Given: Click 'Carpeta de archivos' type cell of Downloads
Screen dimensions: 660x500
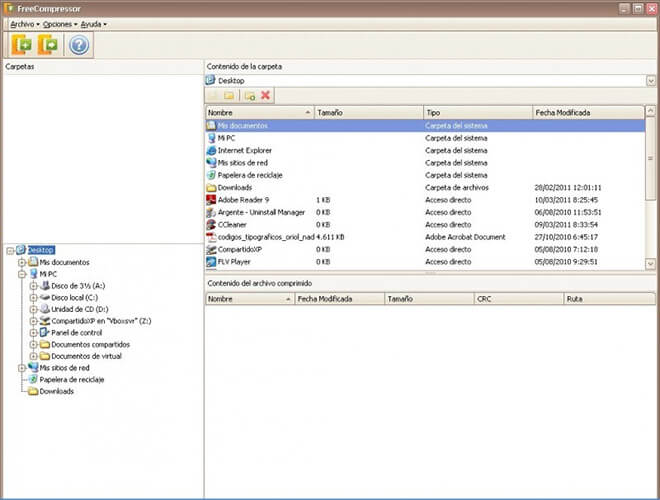Looking at the screenshot, I should pyautogui.click(x=457, y=188).
